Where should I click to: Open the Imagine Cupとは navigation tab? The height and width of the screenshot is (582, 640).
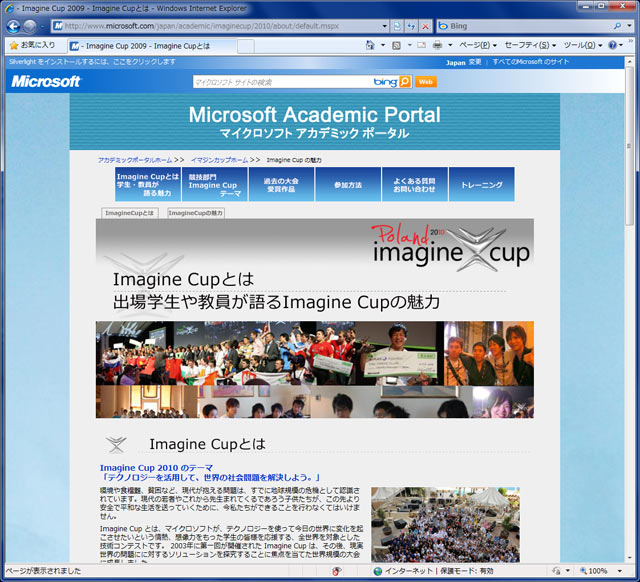click(x=148, y=184)
